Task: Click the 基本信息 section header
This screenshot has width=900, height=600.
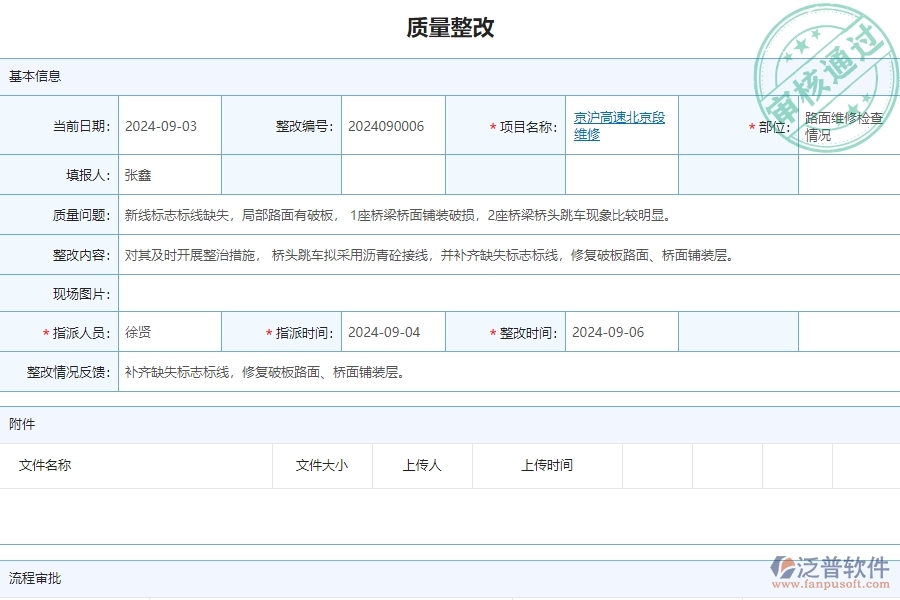Action: (28, 76)
